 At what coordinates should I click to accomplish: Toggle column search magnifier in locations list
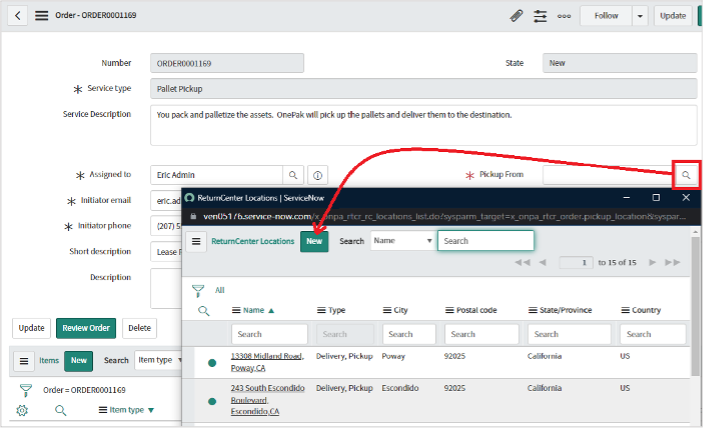[x=204, y=311]
